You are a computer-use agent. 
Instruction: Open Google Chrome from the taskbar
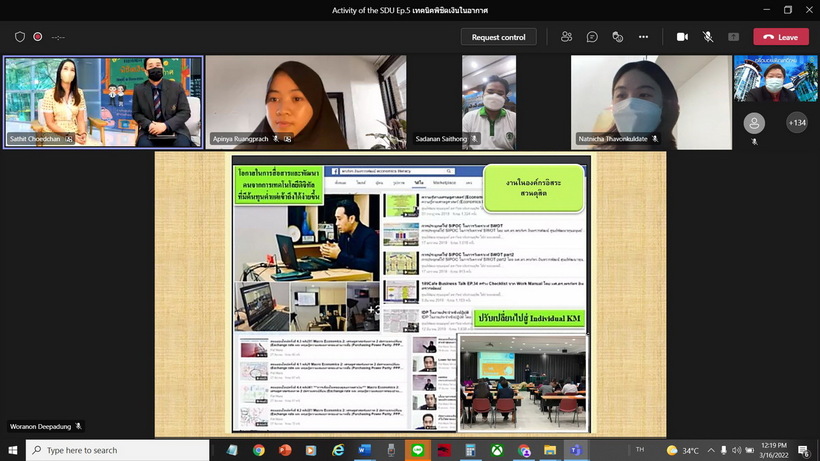259,451
